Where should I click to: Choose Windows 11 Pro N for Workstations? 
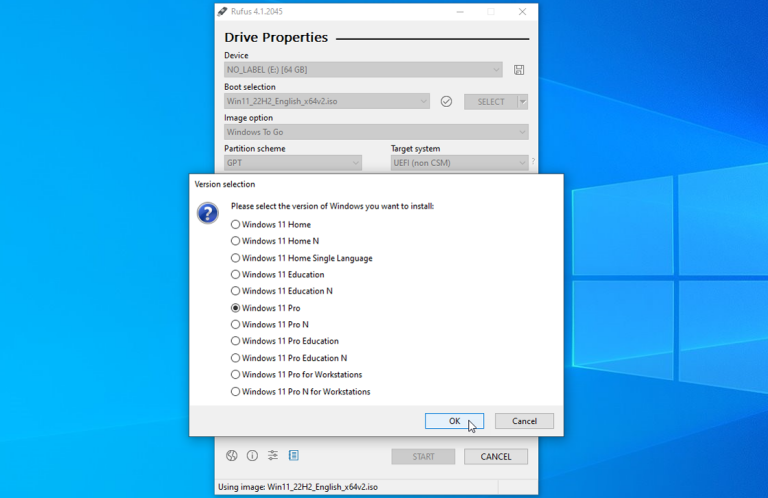[301, 392]
